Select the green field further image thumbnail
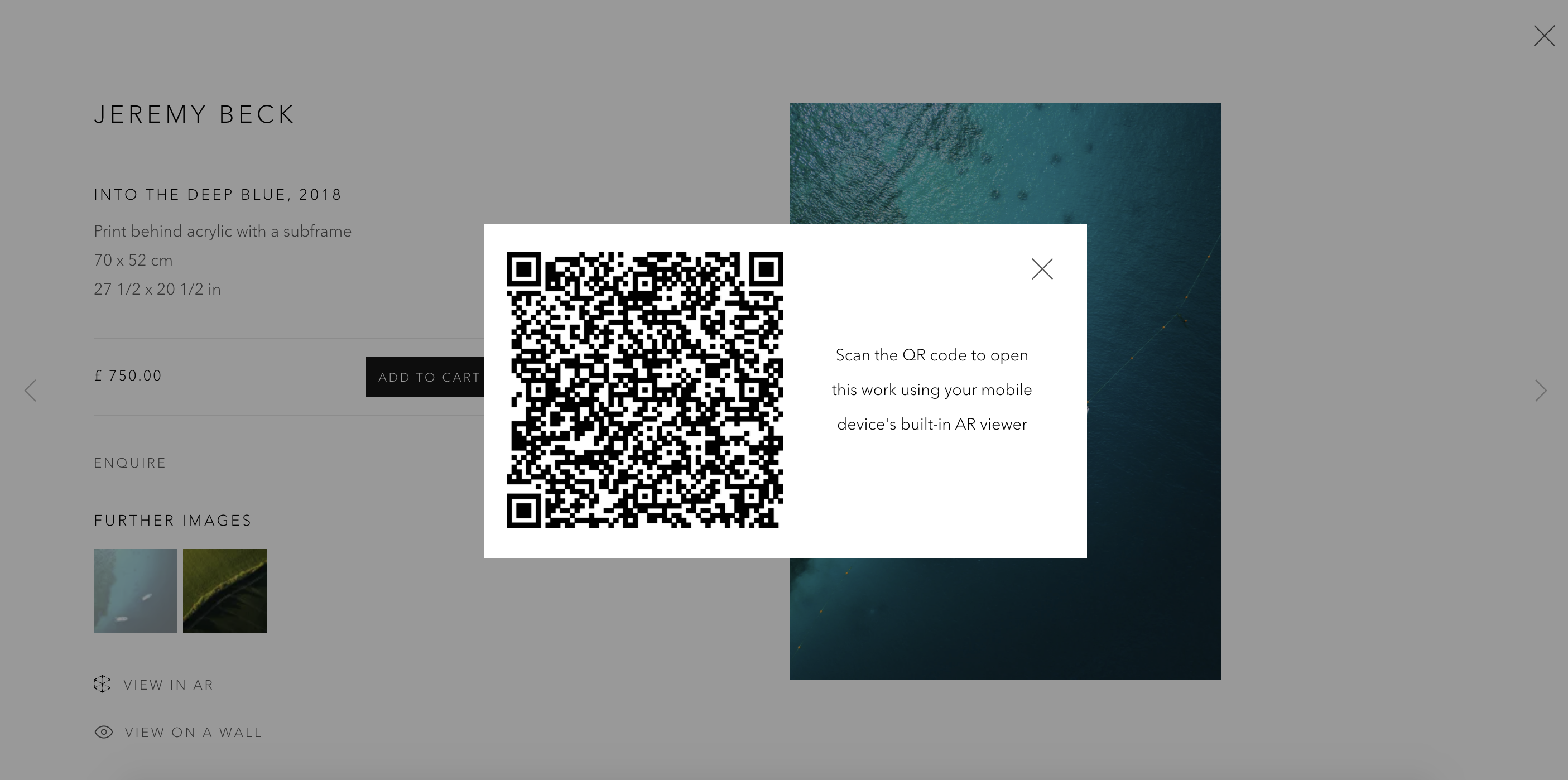This screenshot has height=780, width=1568. point(225,591)
